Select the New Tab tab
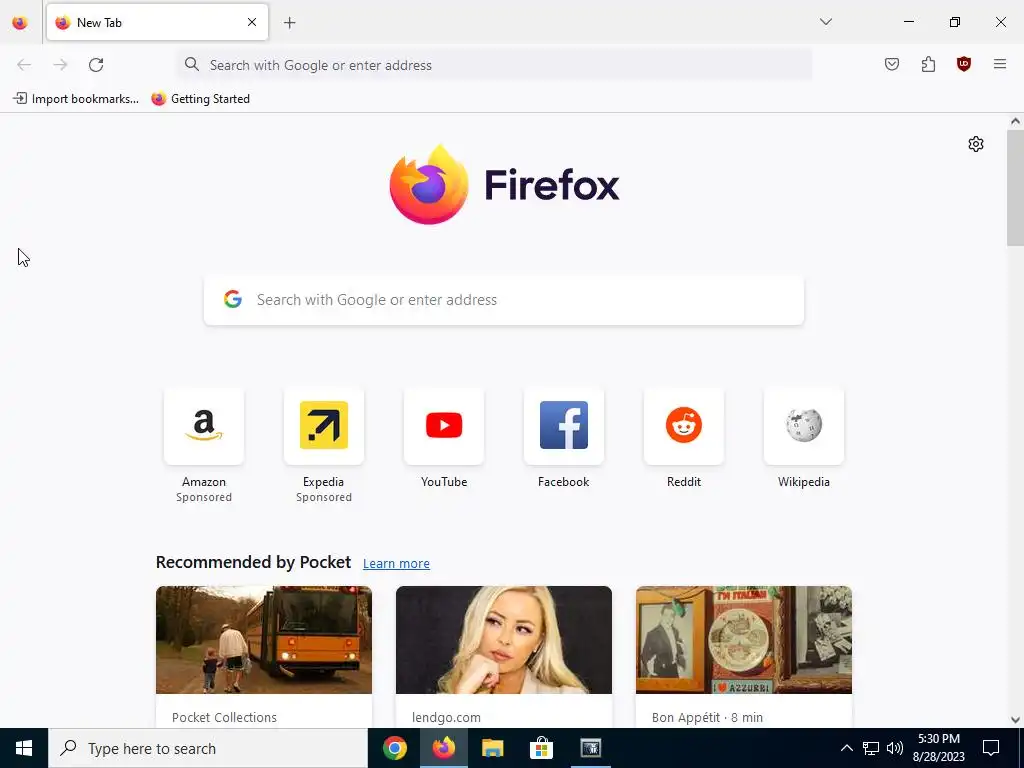 157,22
